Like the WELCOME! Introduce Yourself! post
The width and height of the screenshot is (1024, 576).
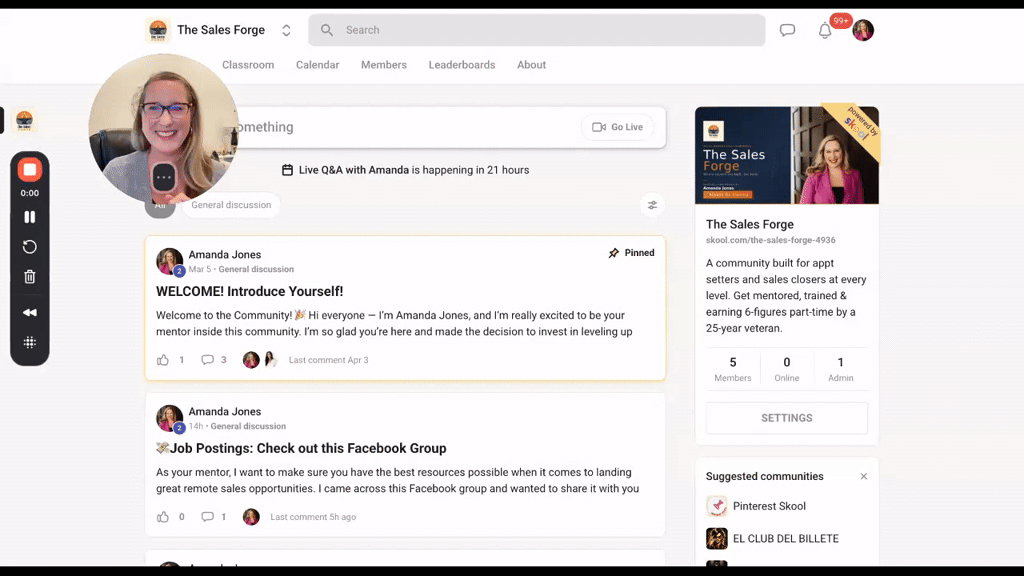(163, 360)
